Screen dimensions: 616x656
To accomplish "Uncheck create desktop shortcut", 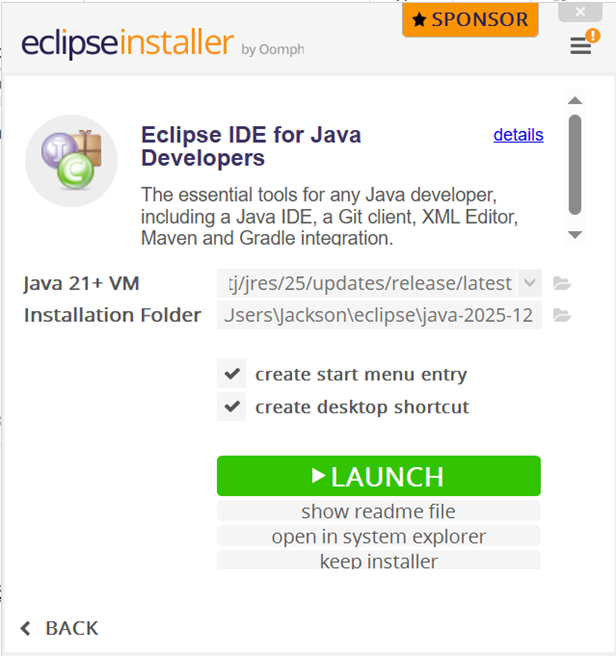I will (x=231, y=406).
